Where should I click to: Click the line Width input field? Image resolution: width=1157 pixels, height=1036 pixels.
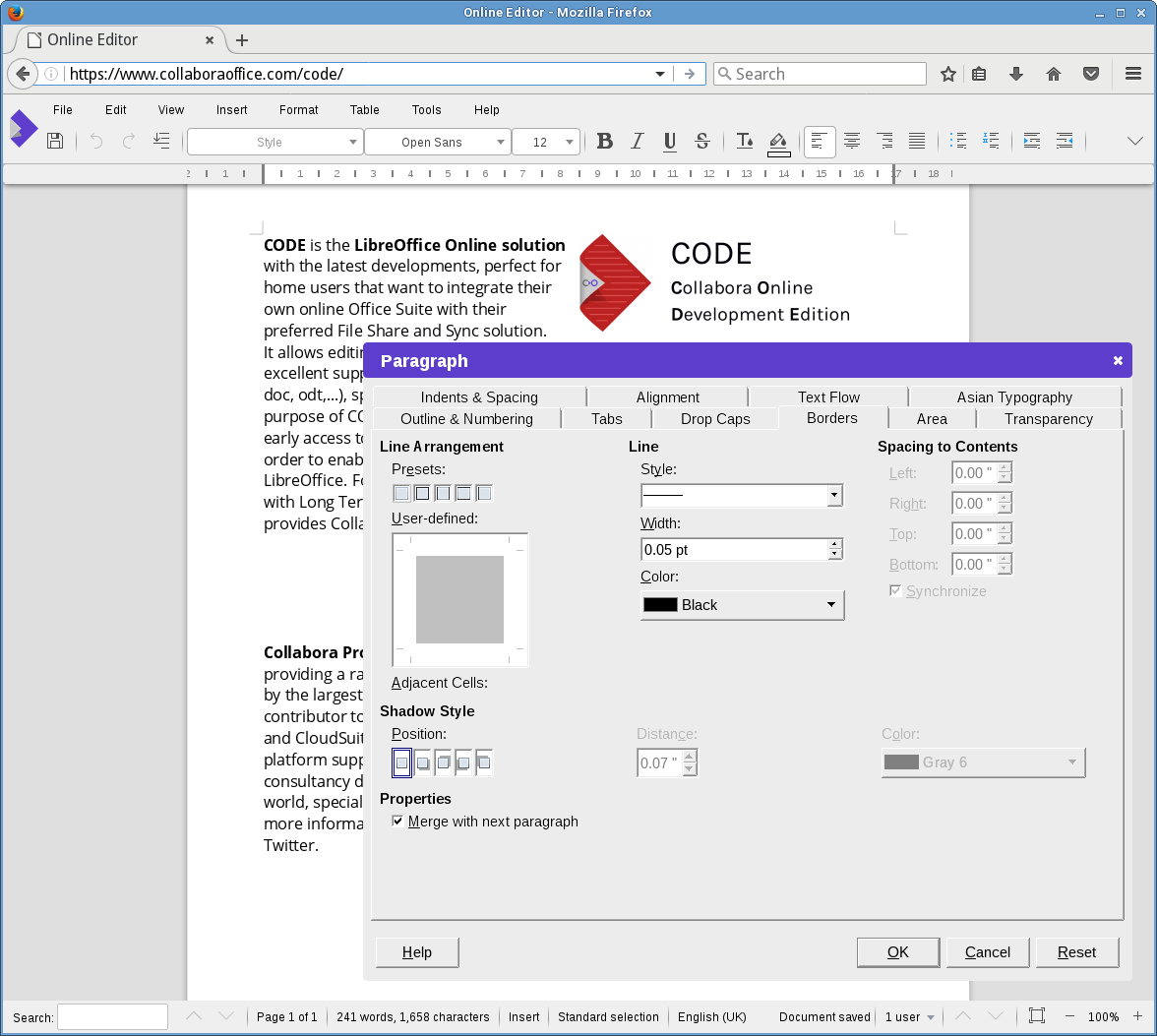coord(733,550)
